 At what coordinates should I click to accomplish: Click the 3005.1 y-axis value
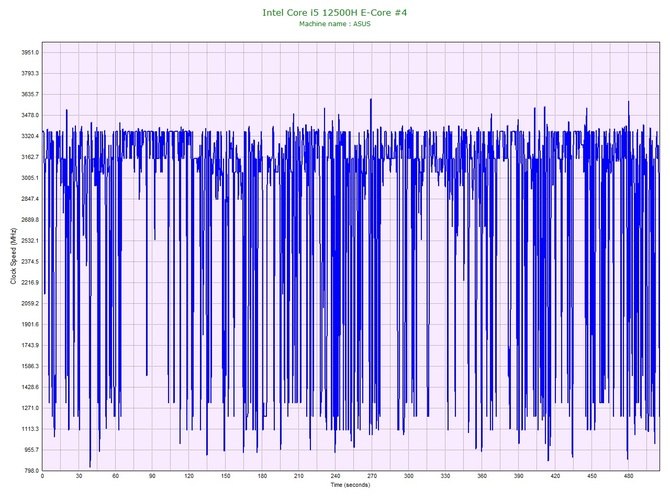tap(30, 178)
